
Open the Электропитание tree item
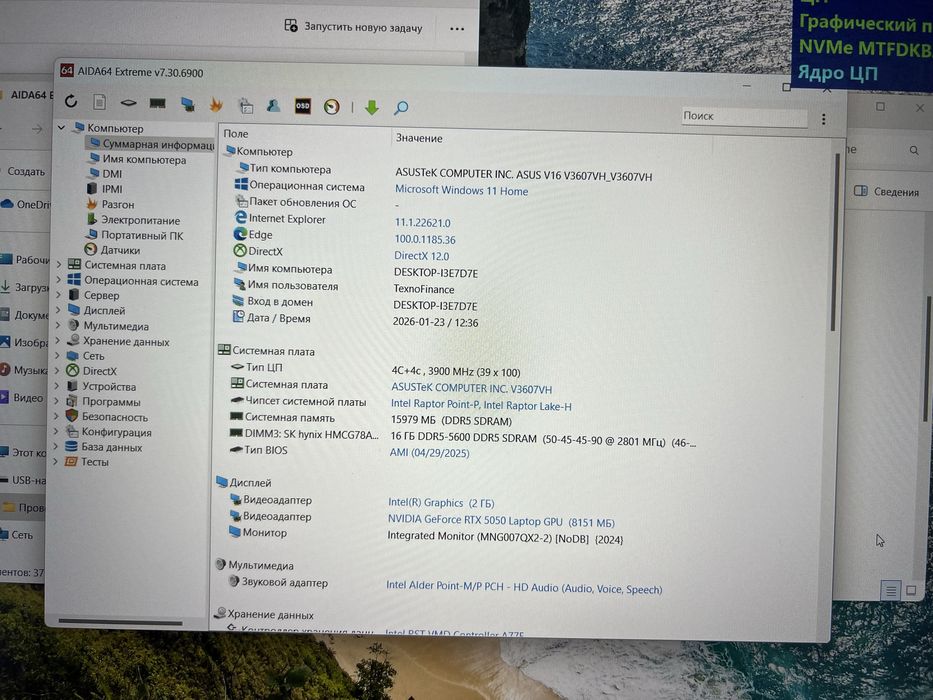click(133, 220)
